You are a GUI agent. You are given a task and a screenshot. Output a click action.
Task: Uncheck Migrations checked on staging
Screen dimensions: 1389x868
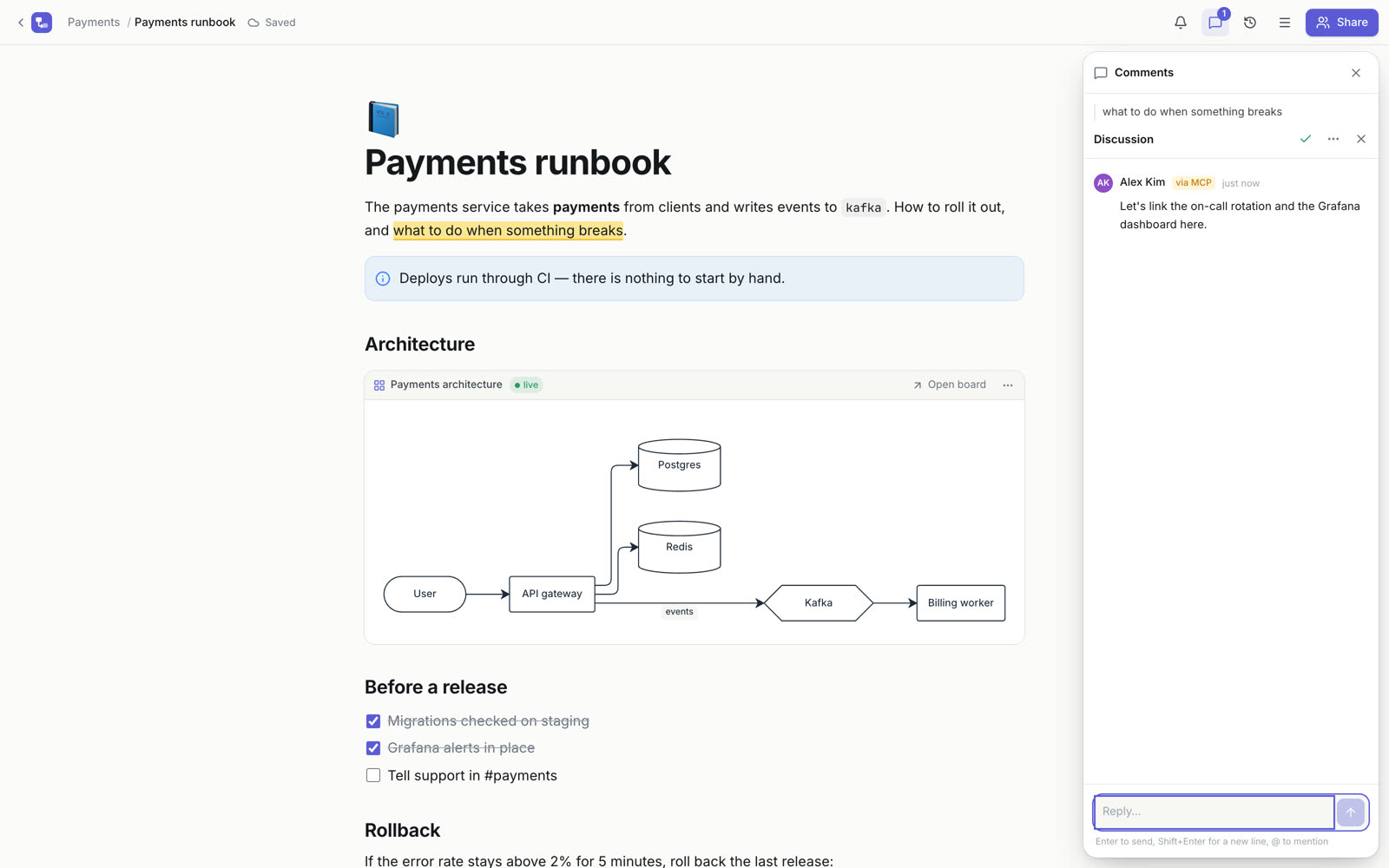click(x=373, y=721)
